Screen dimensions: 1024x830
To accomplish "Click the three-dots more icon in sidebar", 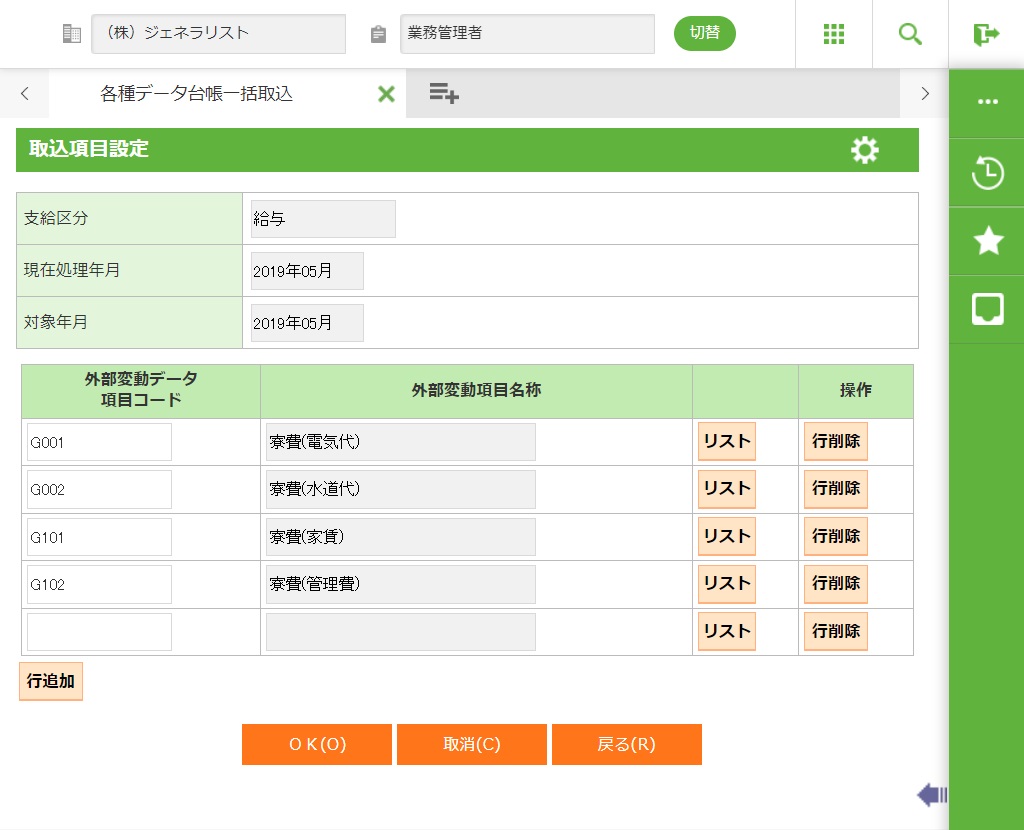I will 987,102.
